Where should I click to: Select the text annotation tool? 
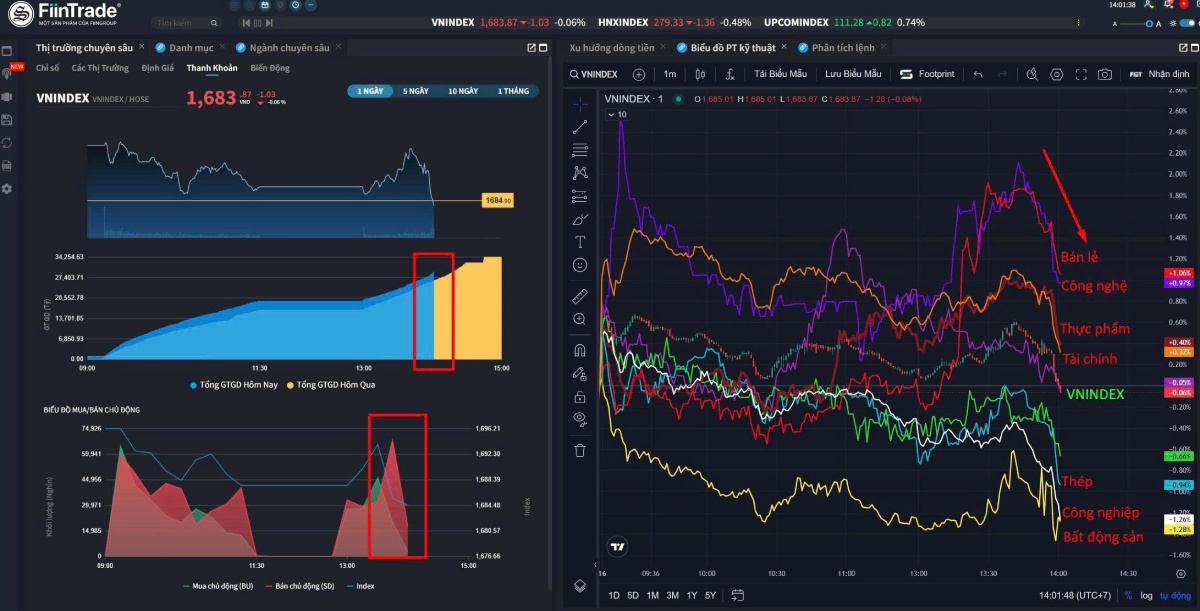pos(580,242)
